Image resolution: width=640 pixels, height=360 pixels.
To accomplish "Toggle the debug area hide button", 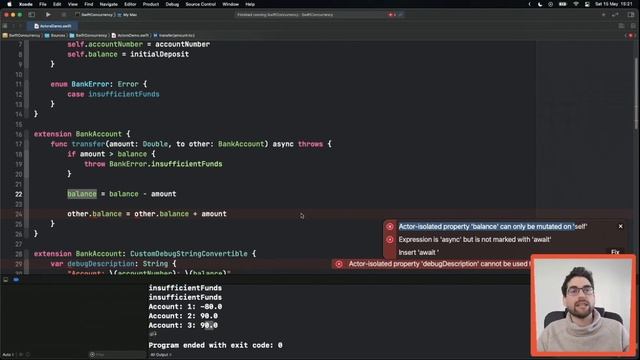I will coord(6,280).
